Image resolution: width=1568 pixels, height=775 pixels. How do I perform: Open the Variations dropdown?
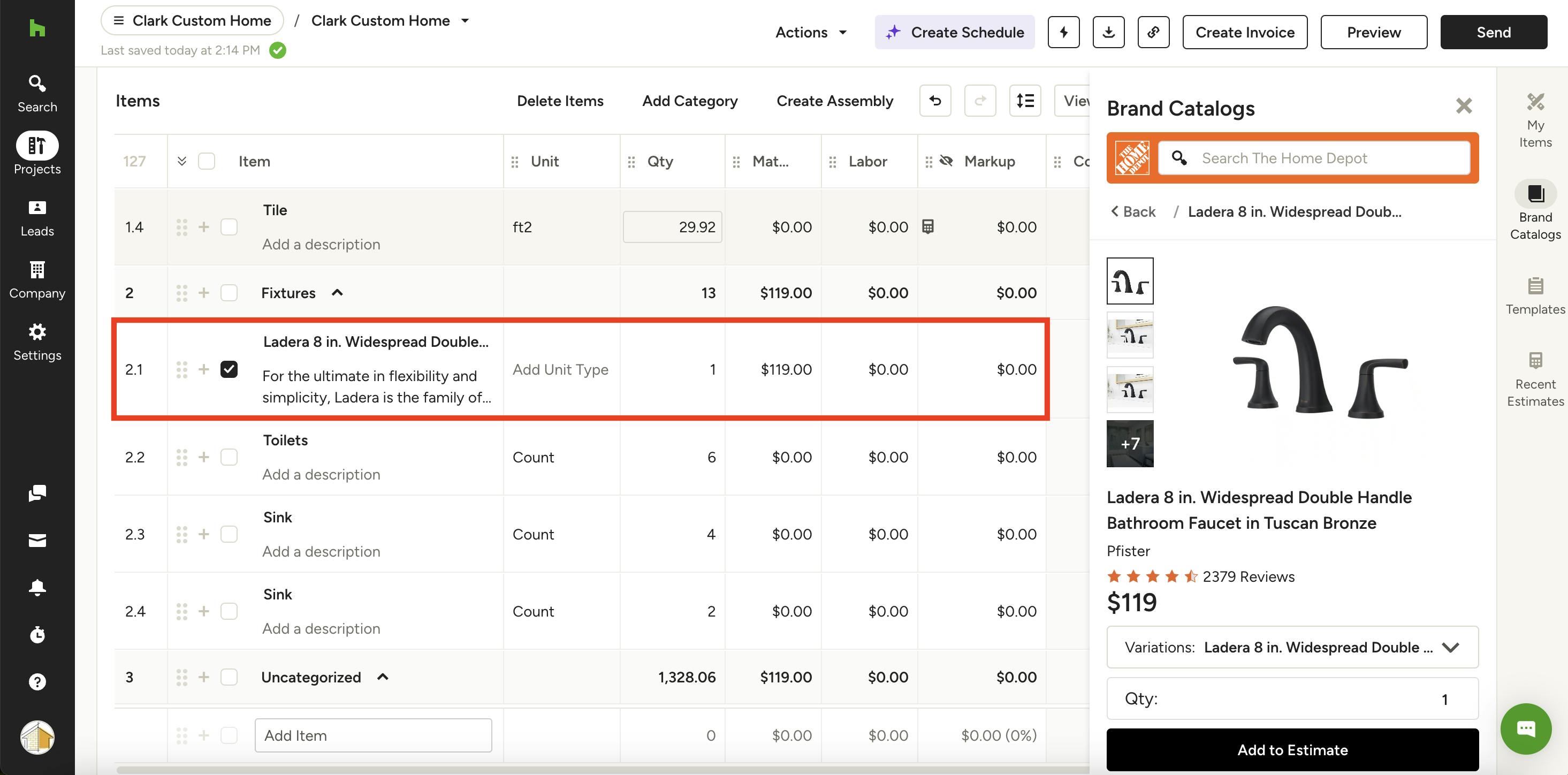tap(1292, 647)
